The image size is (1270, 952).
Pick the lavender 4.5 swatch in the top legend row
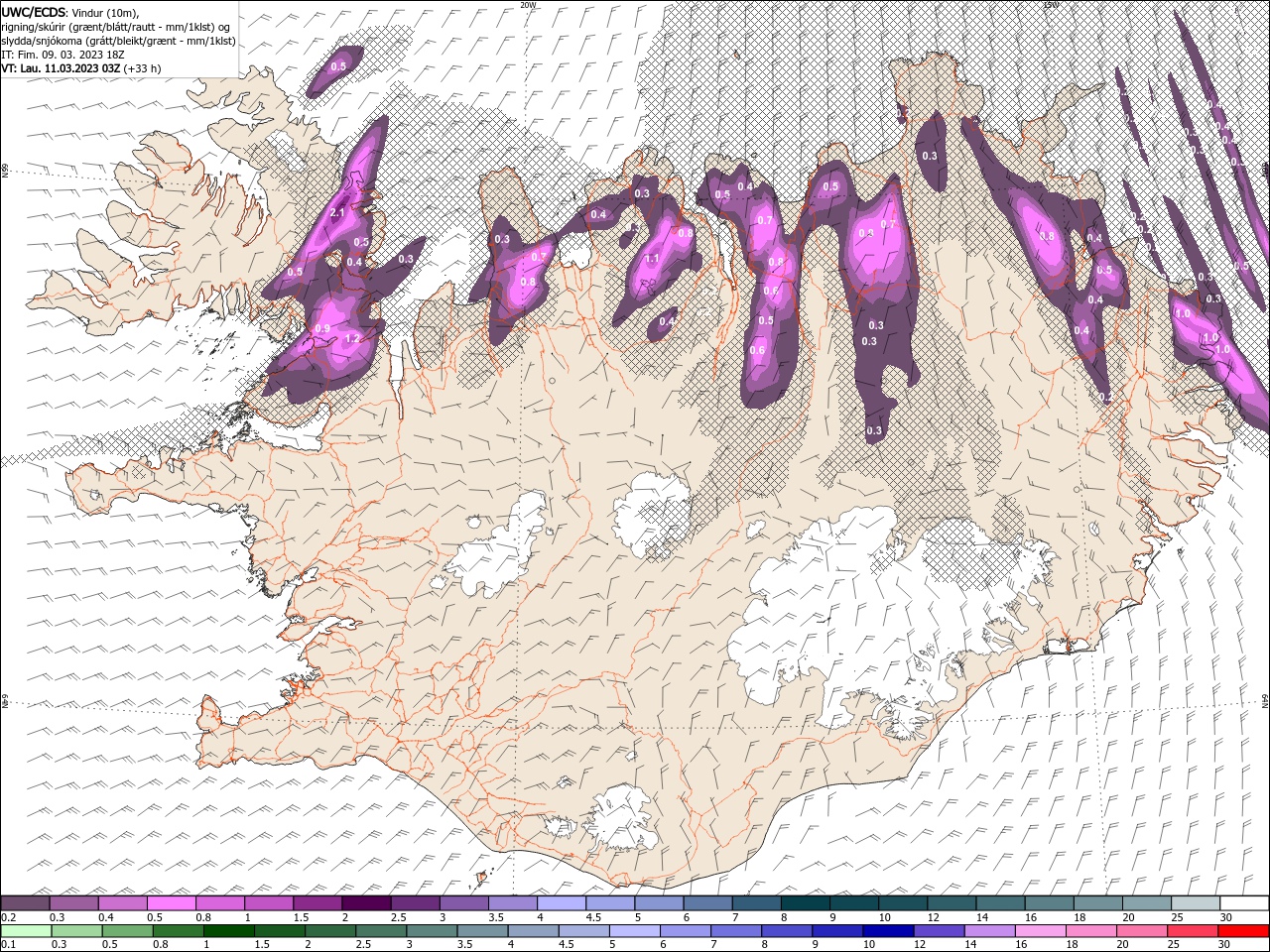610,902
